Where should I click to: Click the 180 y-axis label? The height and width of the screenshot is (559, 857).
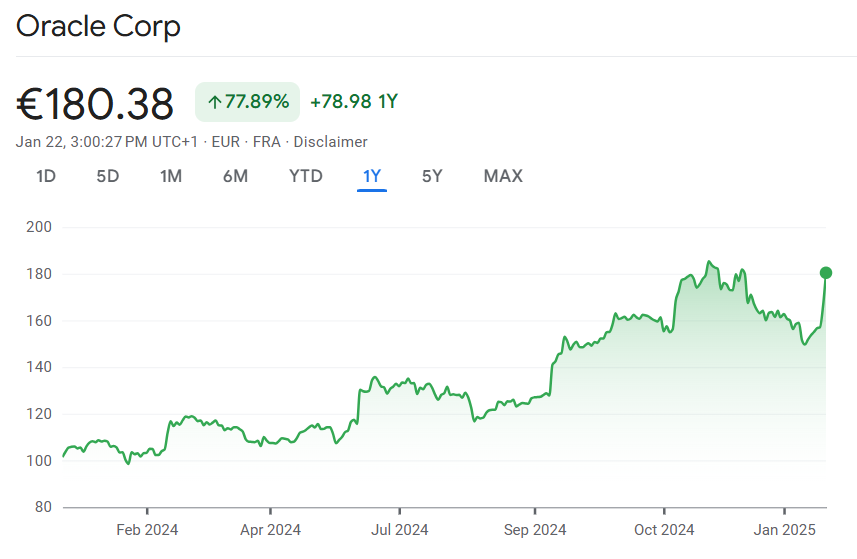(x=39, y=274)
